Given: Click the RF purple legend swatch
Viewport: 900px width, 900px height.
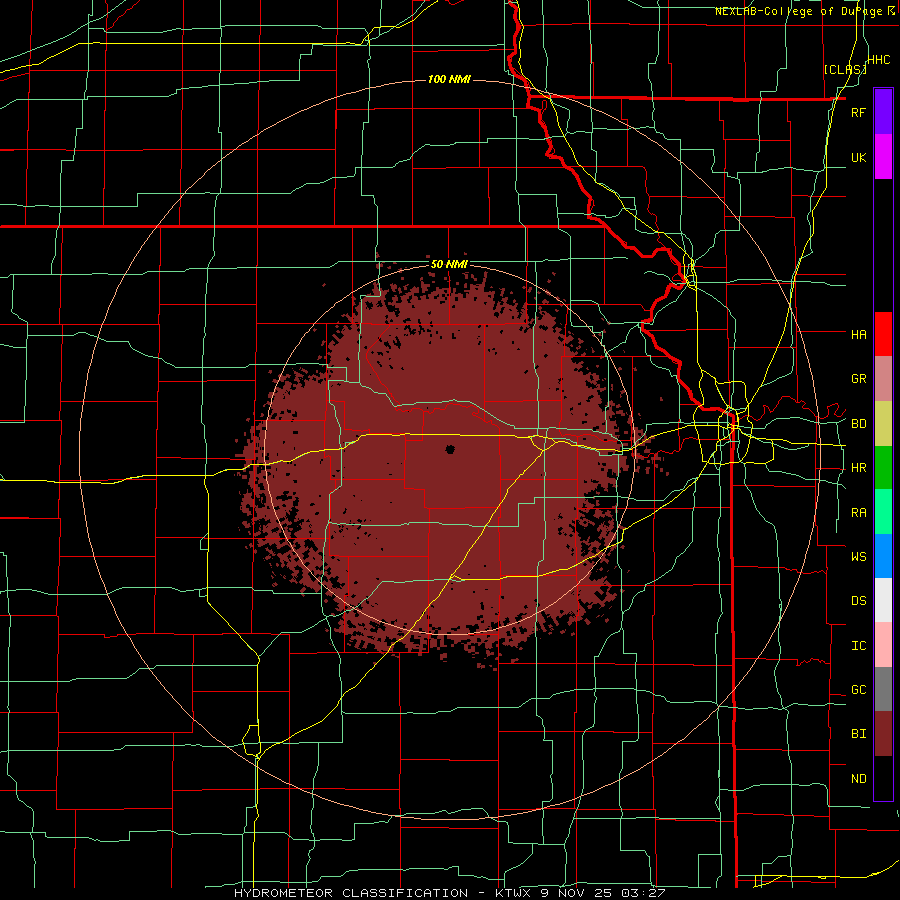Looking at the screenshot, I should (x=883, y=112).
